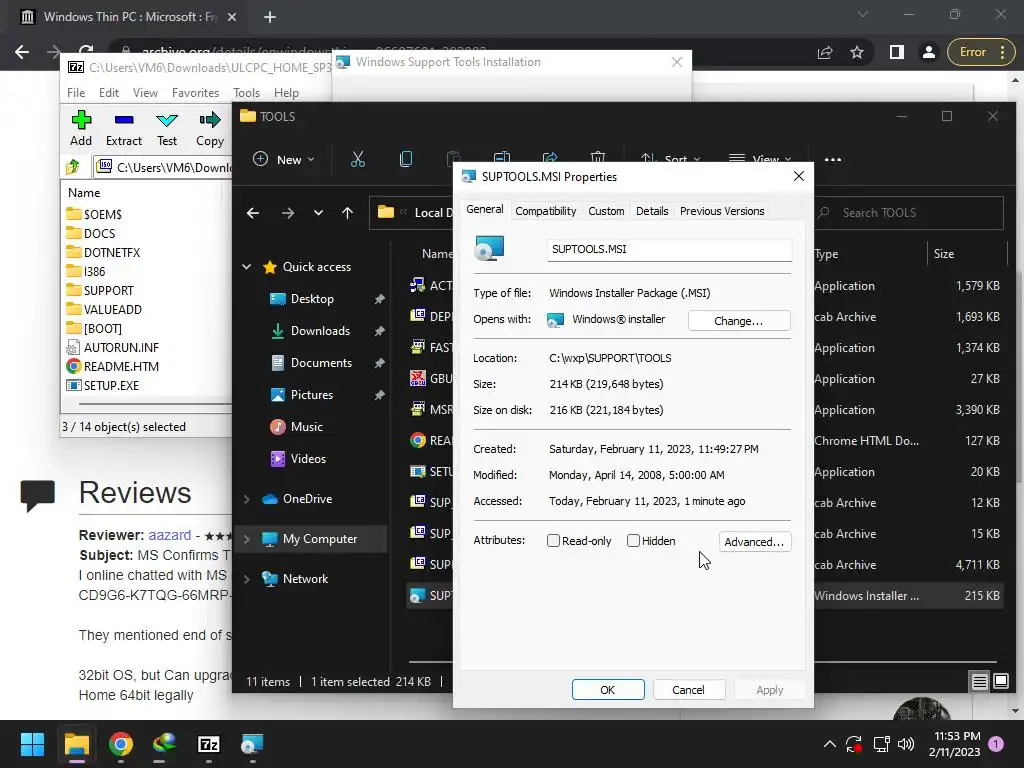The width and height of the screenshot is (1024, 768).
Task: Click the Cut scissors icon in Explorer
Action: [x=358, y=159]
